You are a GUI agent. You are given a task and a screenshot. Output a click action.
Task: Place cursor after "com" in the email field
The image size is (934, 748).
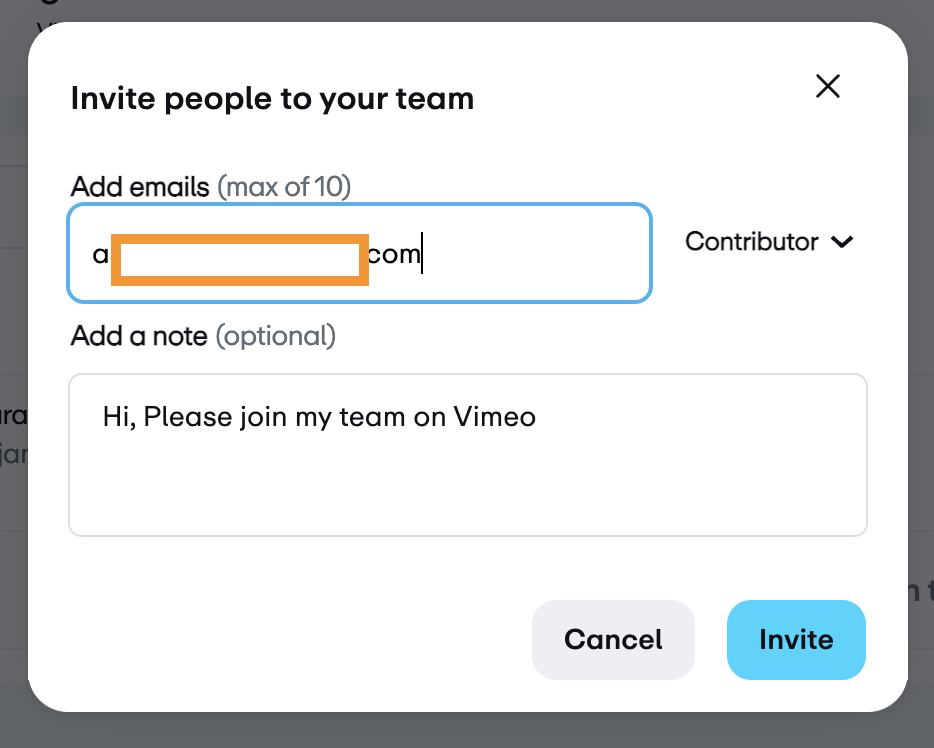point(421,254)
